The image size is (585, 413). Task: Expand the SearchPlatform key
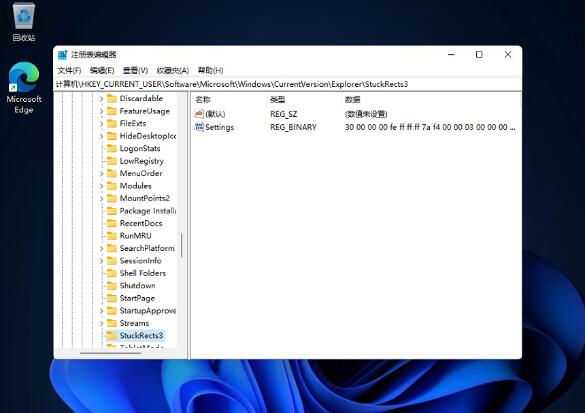coord(101,248)
